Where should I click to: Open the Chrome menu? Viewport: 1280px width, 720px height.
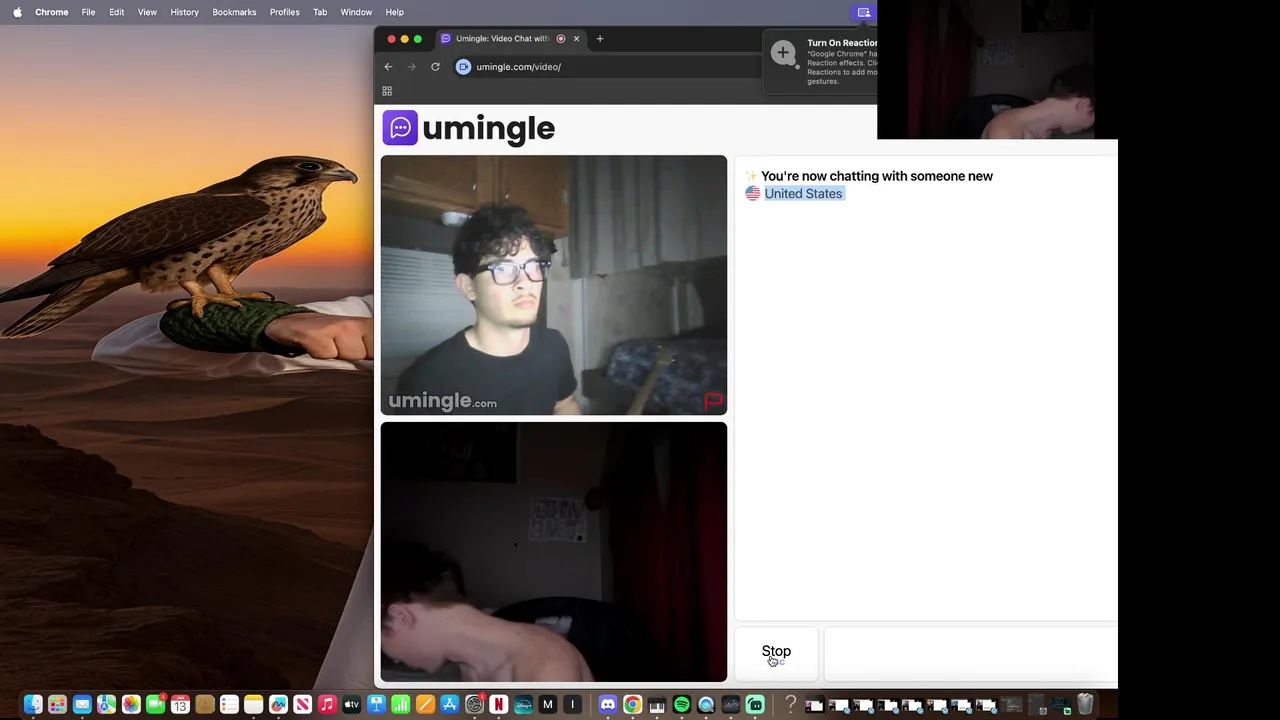tap(51, 12)
